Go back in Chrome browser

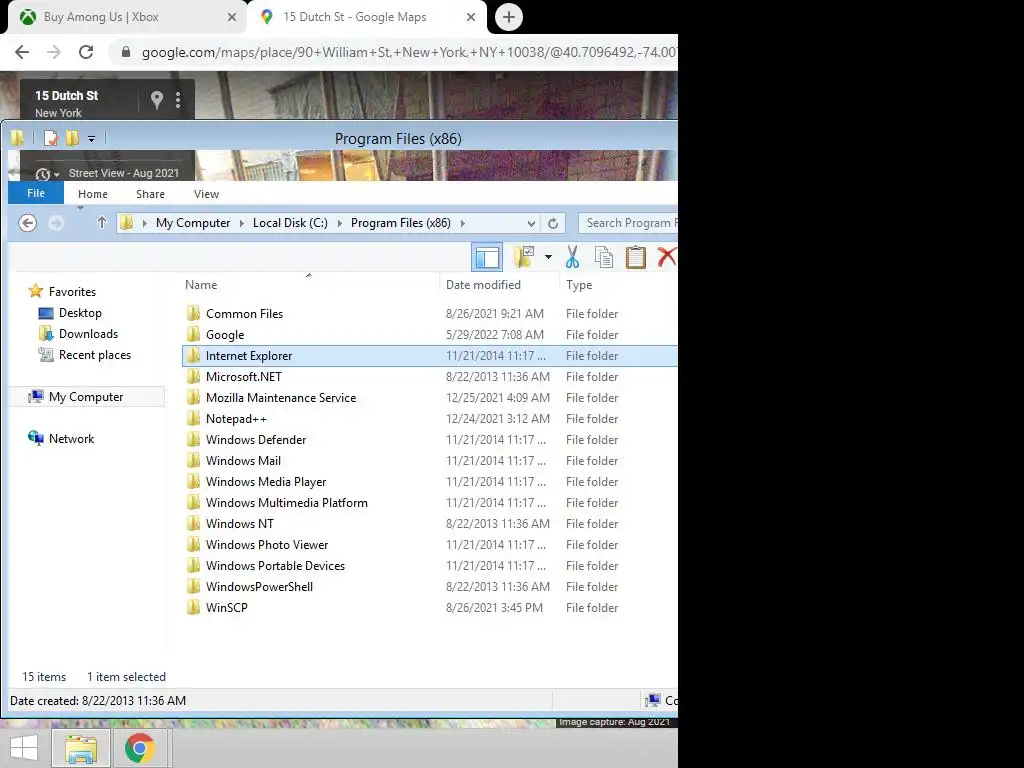22,52
